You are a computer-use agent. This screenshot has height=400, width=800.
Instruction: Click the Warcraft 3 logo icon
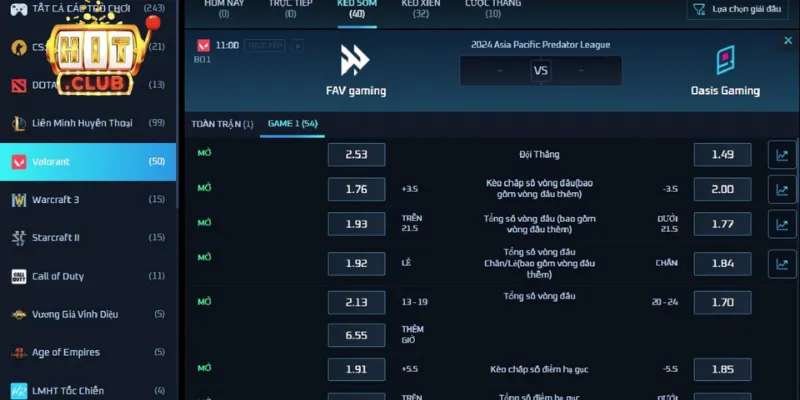tap(19, 200)
